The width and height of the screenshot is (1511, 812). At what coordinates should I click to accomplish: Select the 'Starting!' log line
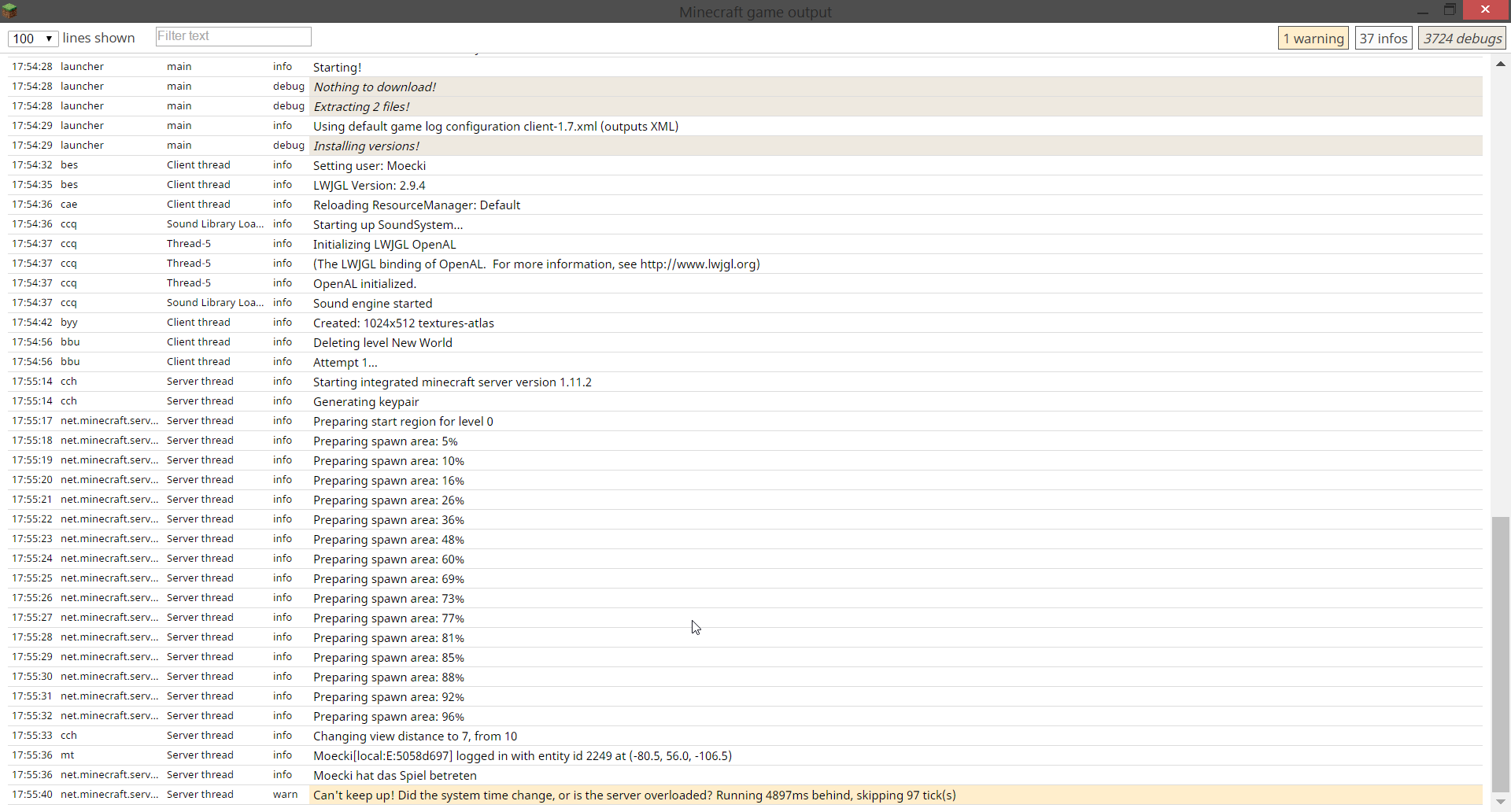pos(745,67)
